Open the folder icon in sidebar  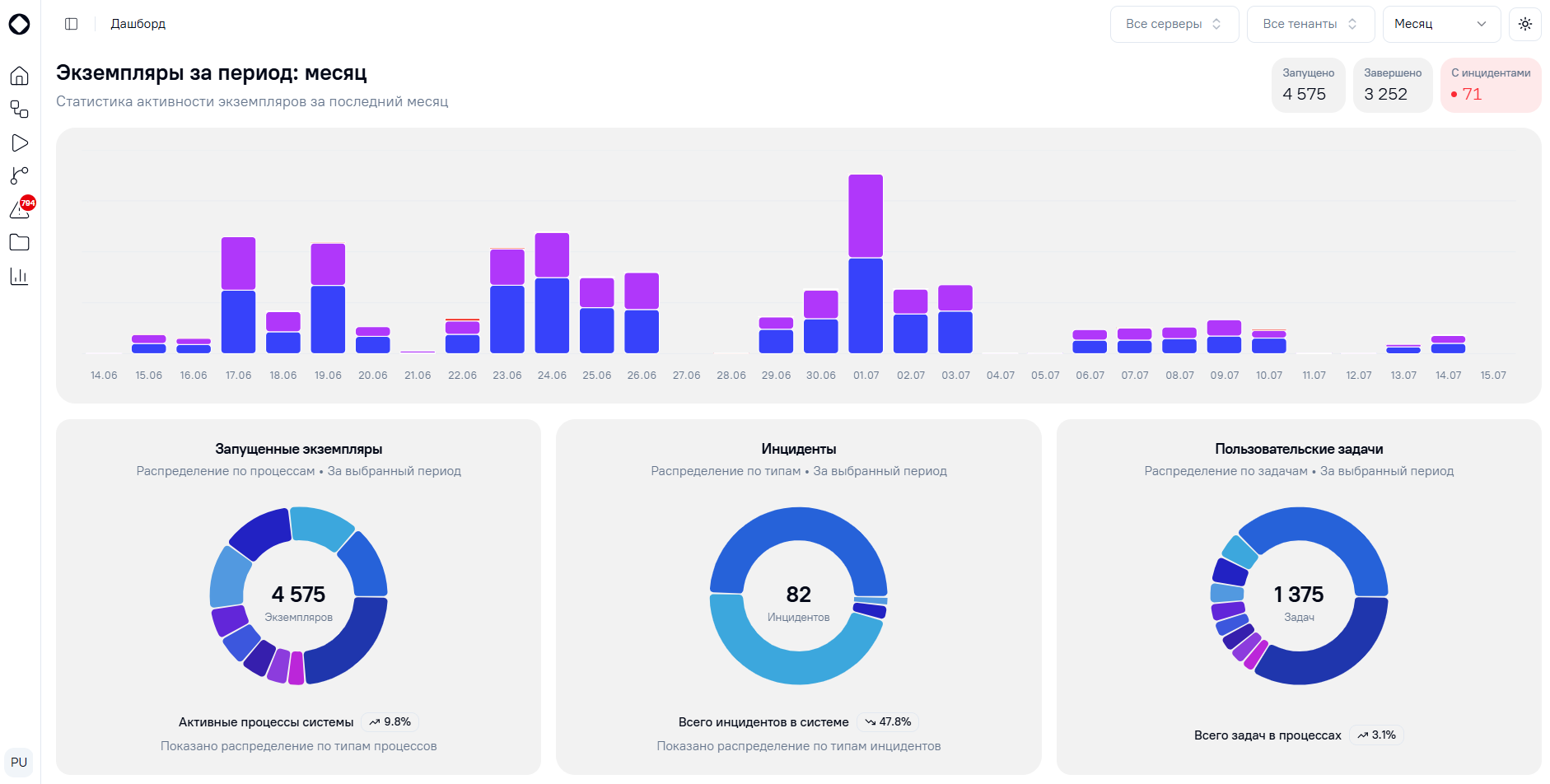click(20, 242)
